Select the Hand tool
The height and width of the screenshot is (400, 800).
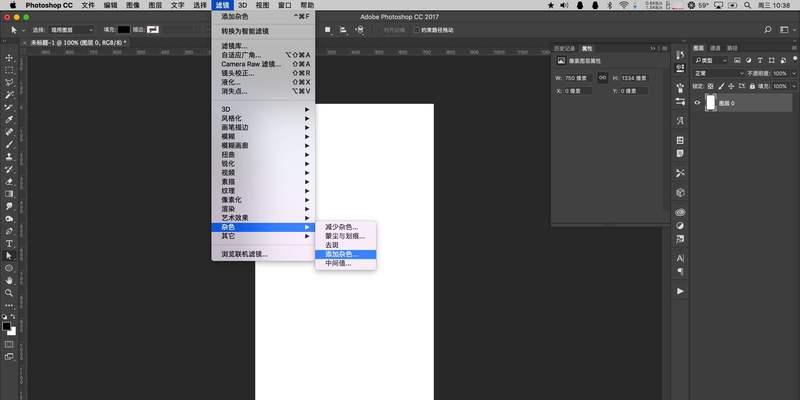(9, 280)
